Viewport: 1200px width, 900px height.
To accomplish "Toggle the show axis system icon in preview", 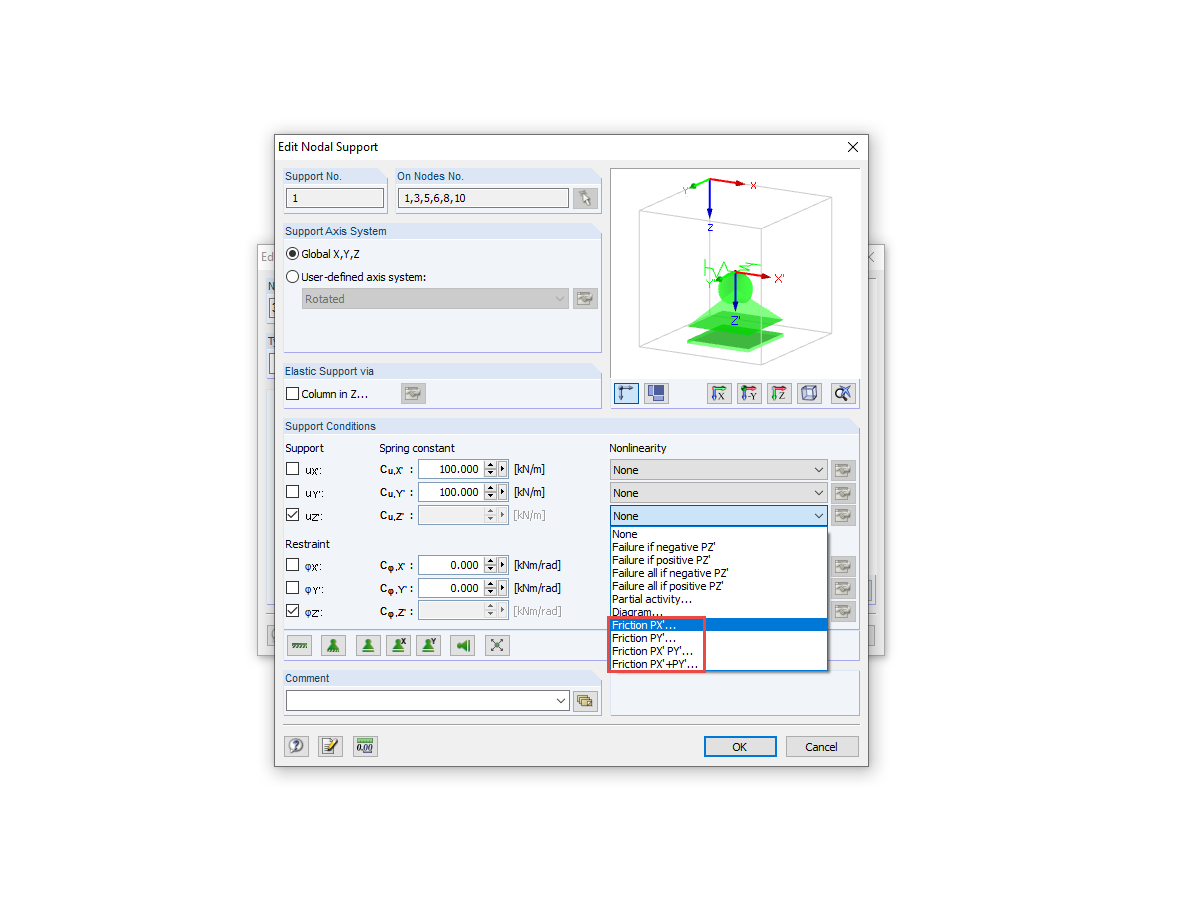I will point(627,393).
